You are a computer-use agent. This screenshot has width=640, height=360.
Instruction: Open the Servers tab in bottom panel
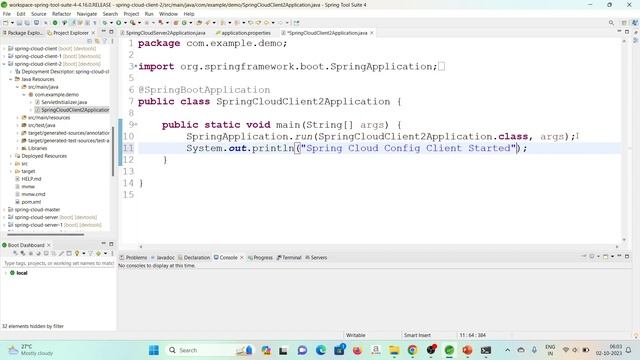click(316, 258)
